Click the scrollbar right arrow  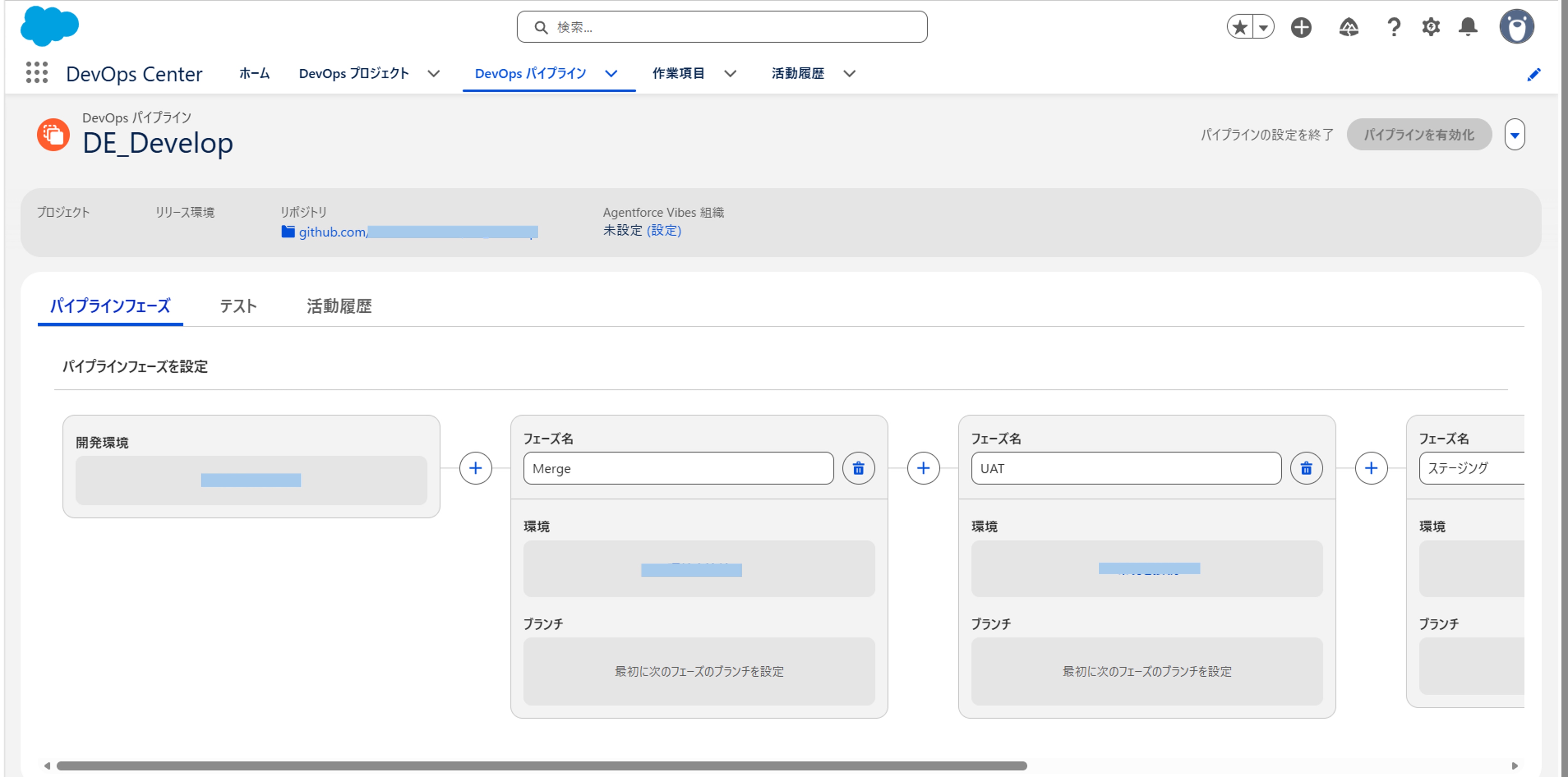[1514, 765]
